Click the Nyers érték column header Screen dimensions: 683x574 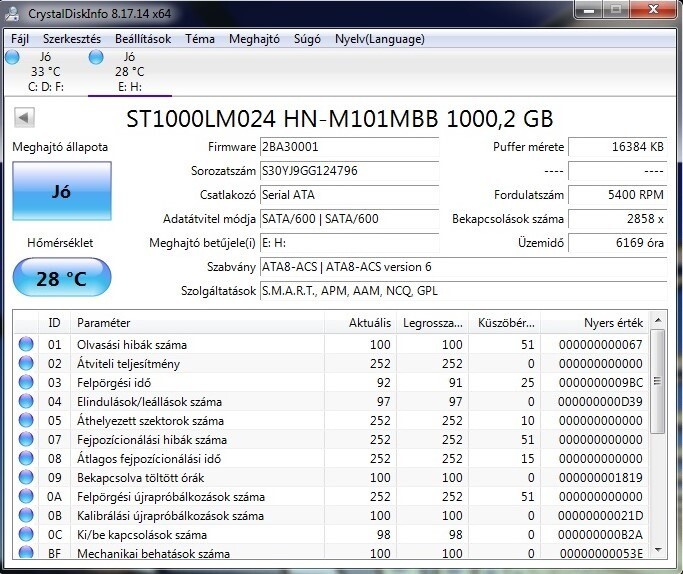(595, 323)
